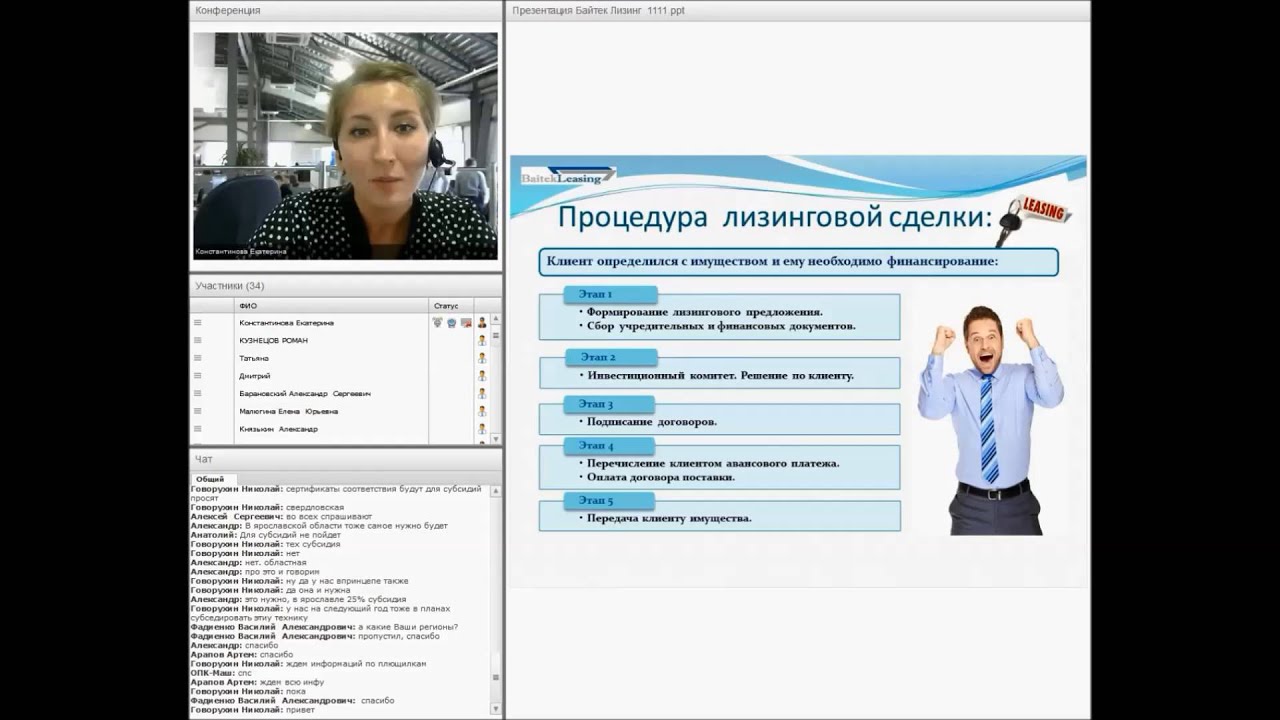Screen dimensions: 1280x720
Task: Click the excited man image on the slide
Action: click(989, 420)
